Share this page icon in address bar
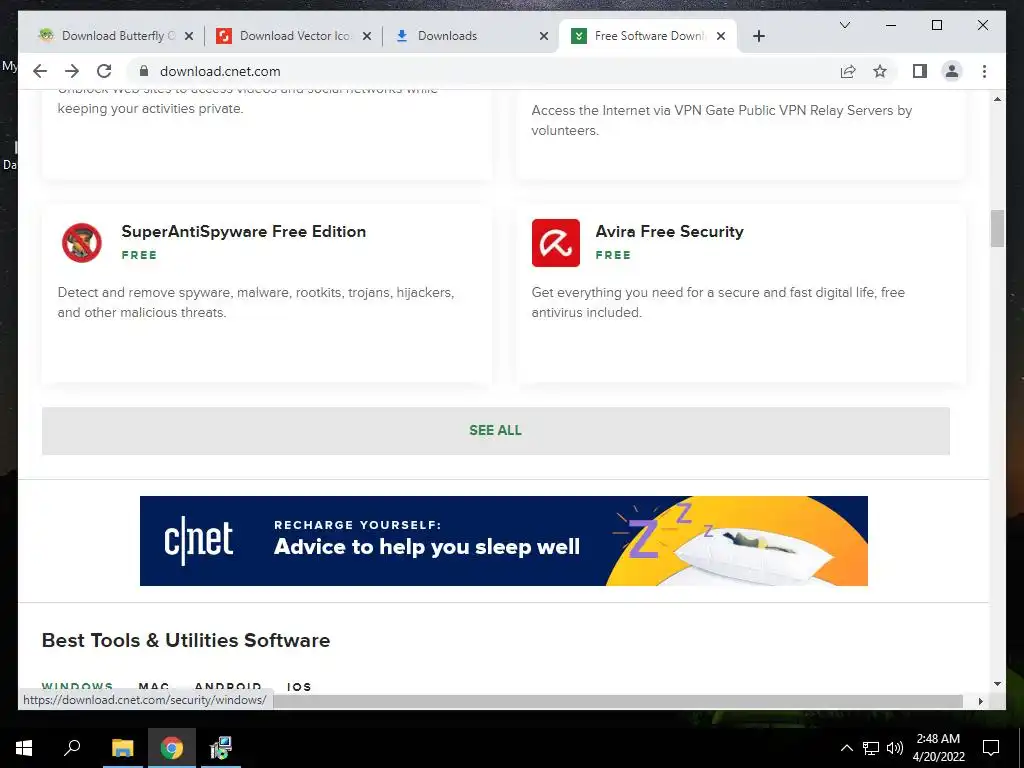The image size is (1024, 768). click(848, 71)
